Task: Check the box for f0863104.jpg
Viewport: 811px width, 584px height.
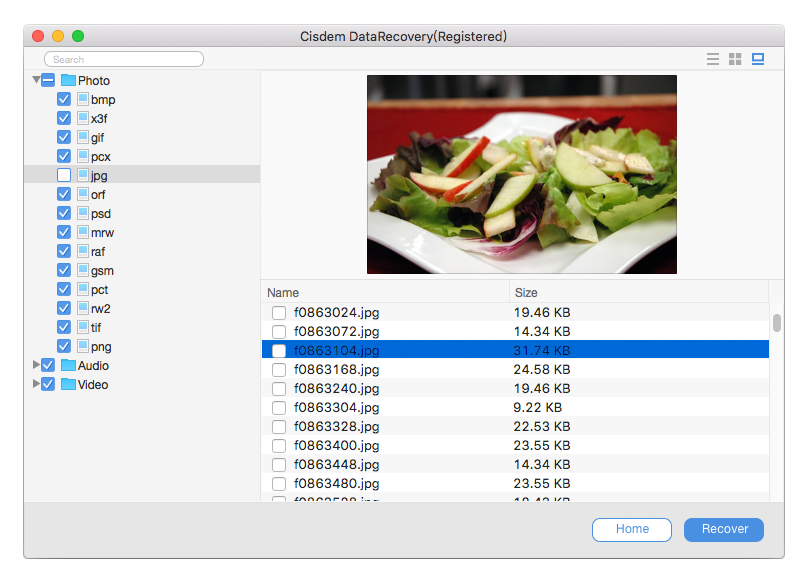Action: [x=279, y=351]
